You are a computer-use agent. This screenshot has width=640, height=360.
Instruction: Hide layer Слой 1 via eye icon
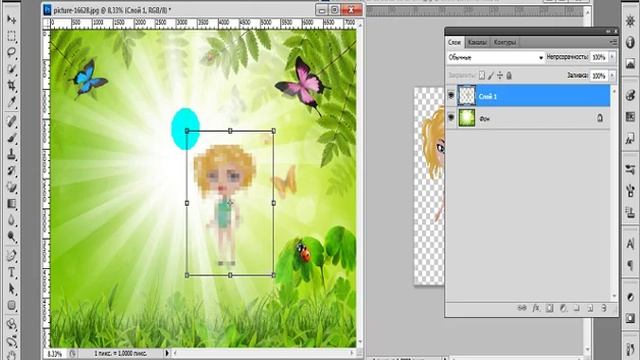click(x=451, y=96)
